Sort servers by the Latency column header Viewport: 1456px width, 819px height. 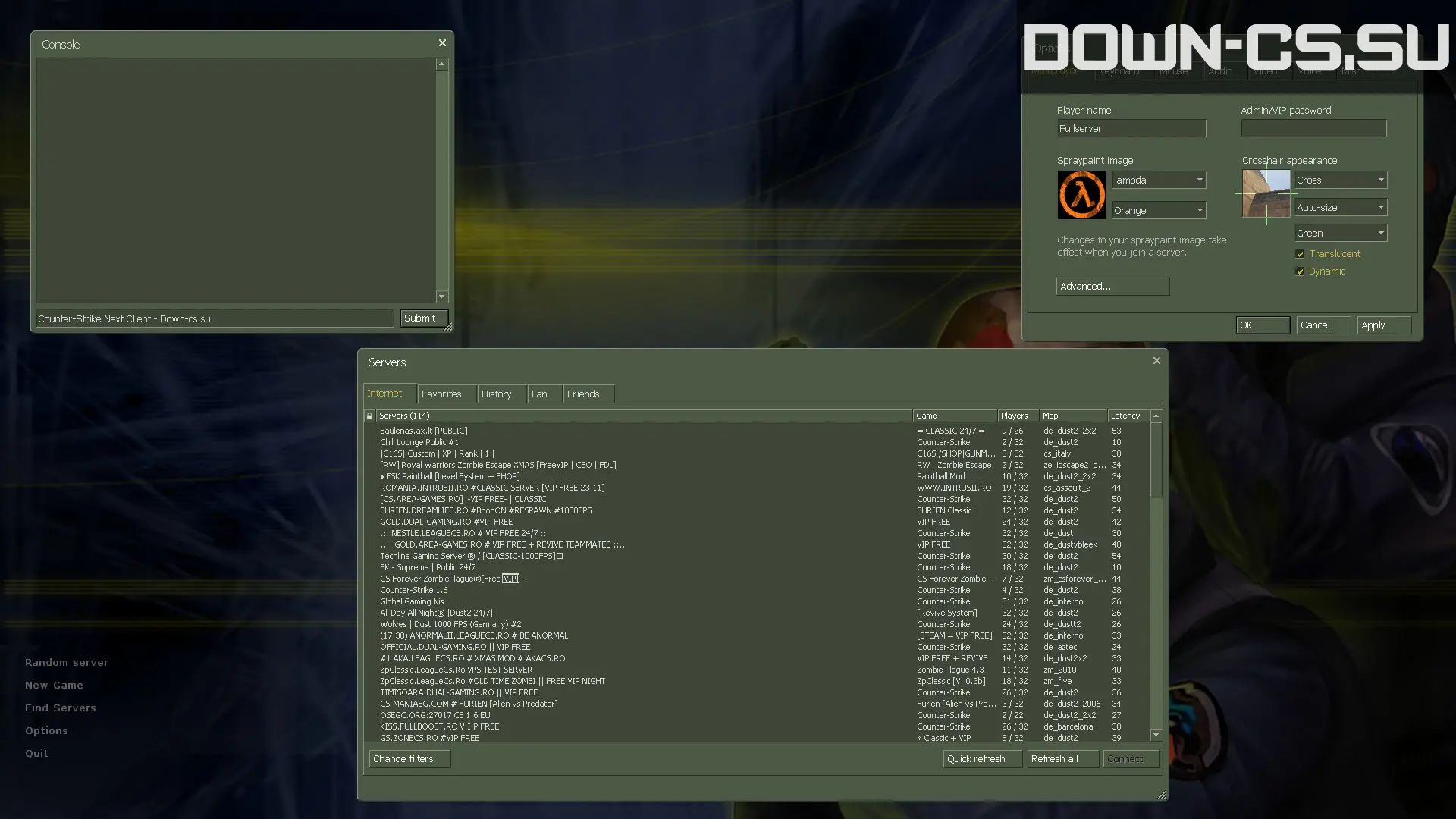point(1128,416)
